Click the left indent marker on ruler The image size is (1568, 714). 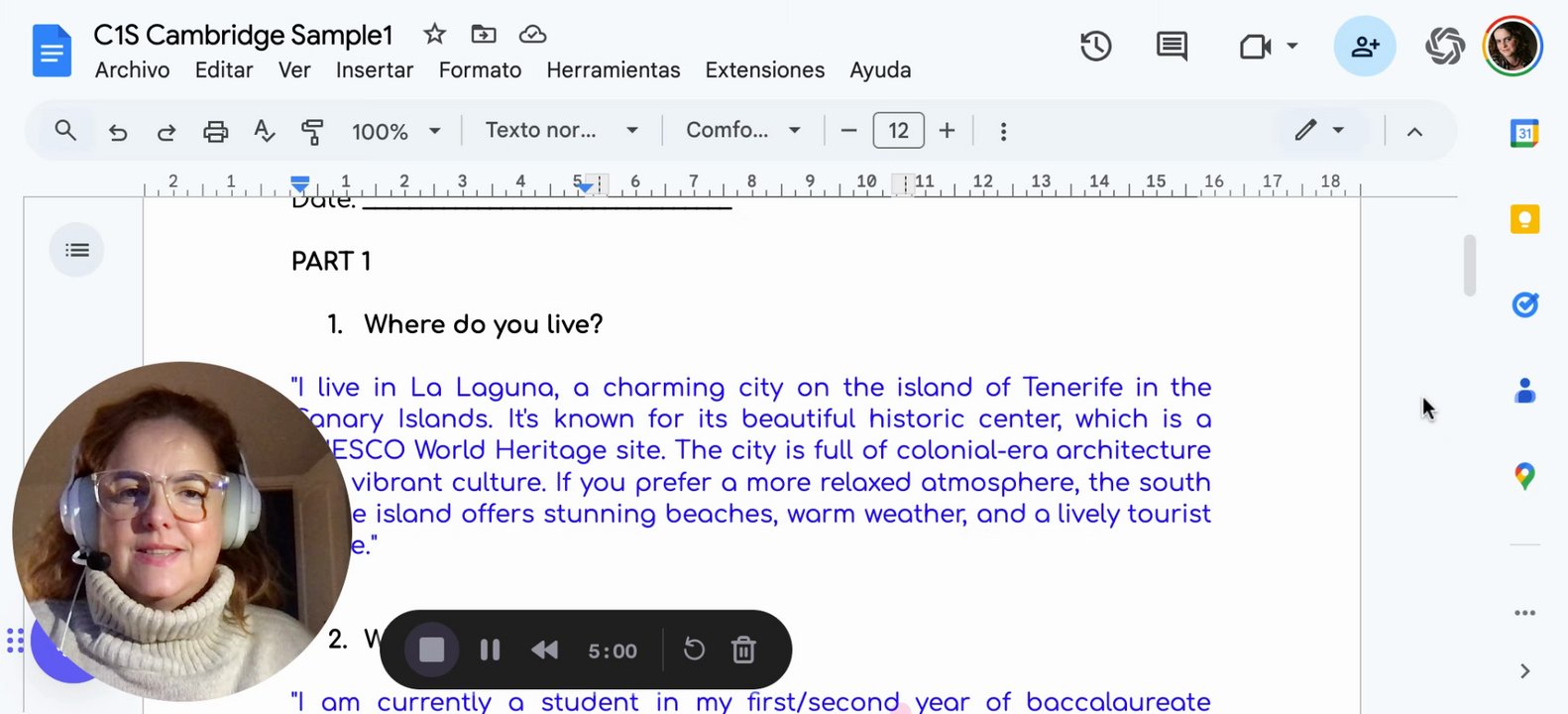(300, 186)
